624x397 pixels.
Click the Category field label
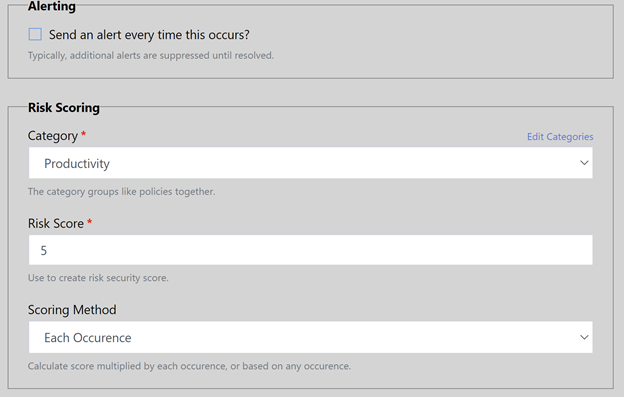(x=53, y=136)
